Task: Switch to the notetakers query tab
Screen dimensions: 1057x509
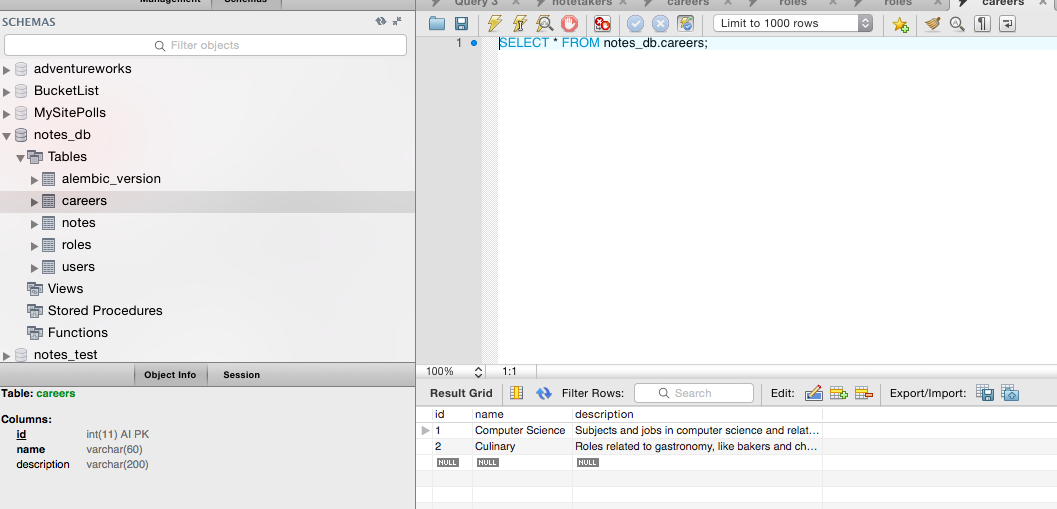Action: coord(581,3)
